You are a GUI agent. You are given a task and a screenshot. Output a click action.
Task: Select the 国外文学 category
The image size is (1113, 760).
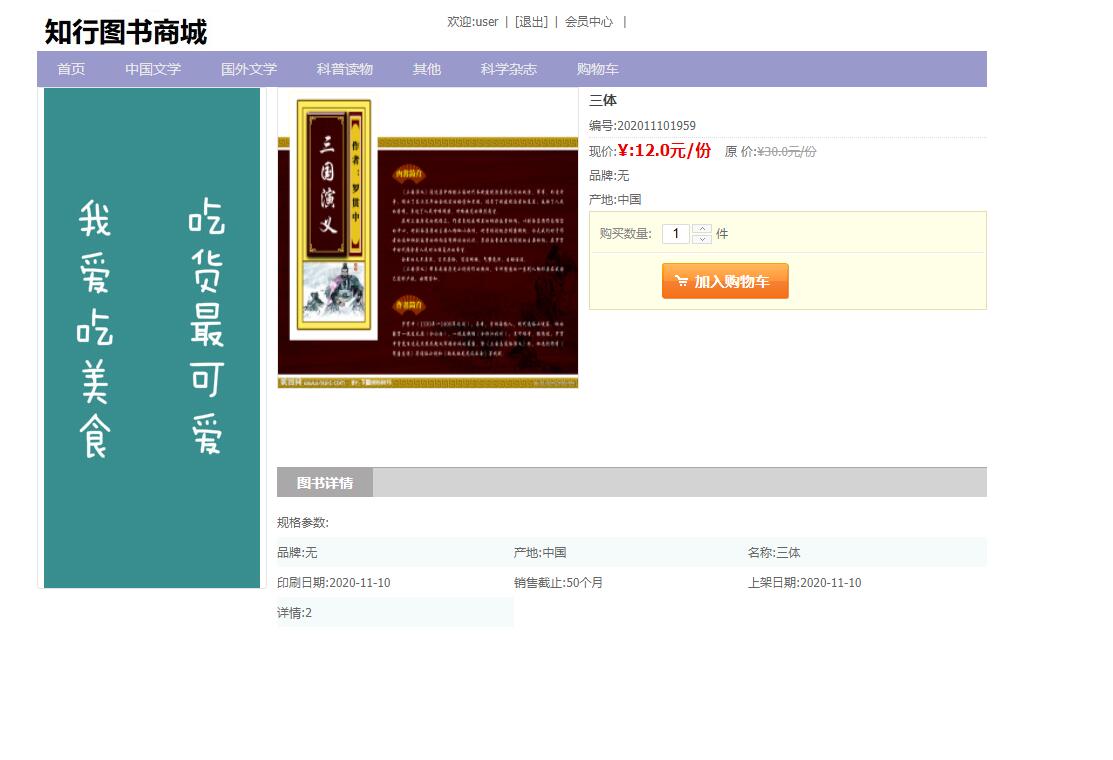click(x=247, y=69)
